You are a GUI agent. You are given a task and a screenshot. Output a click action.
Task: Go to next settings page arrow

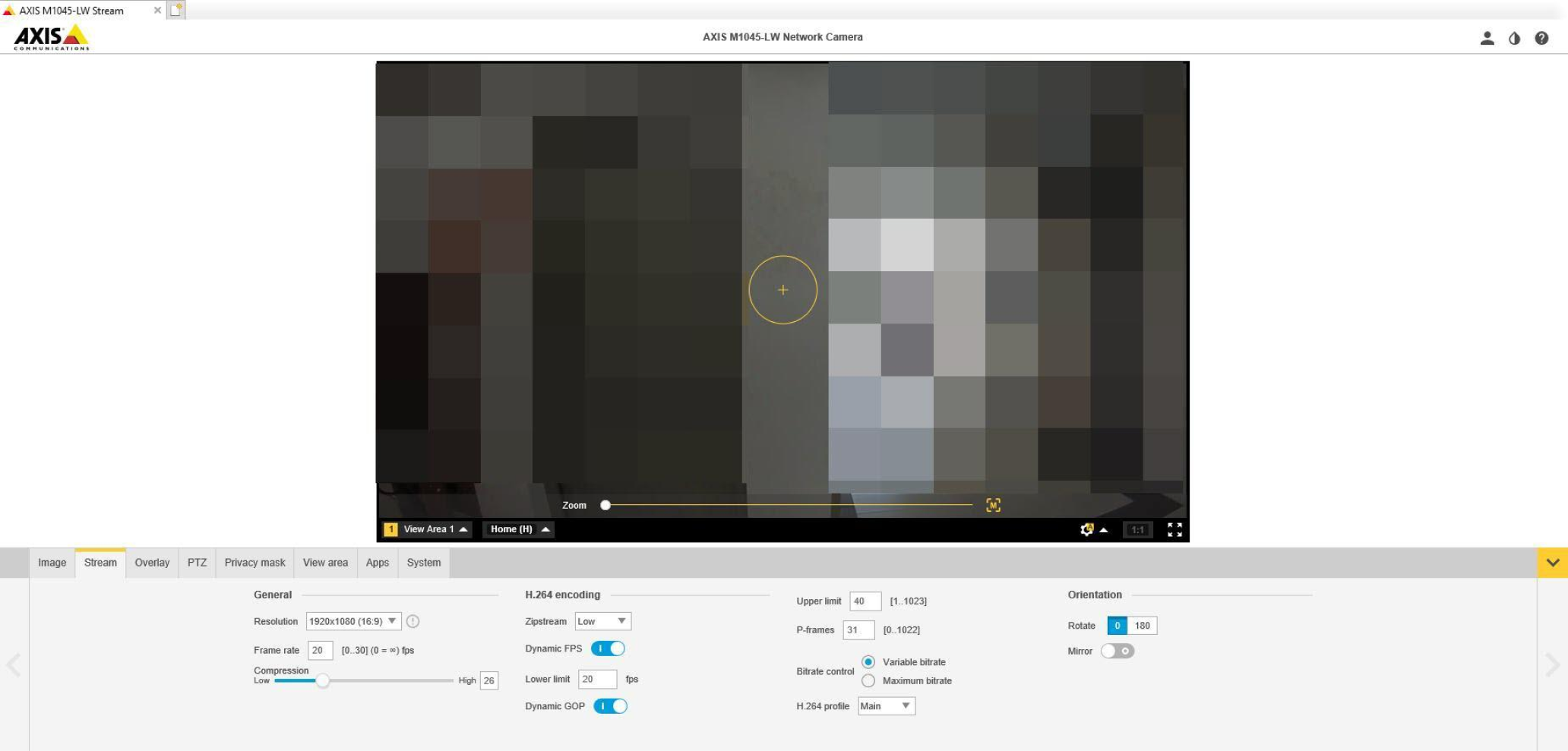tap(1552, 665)
